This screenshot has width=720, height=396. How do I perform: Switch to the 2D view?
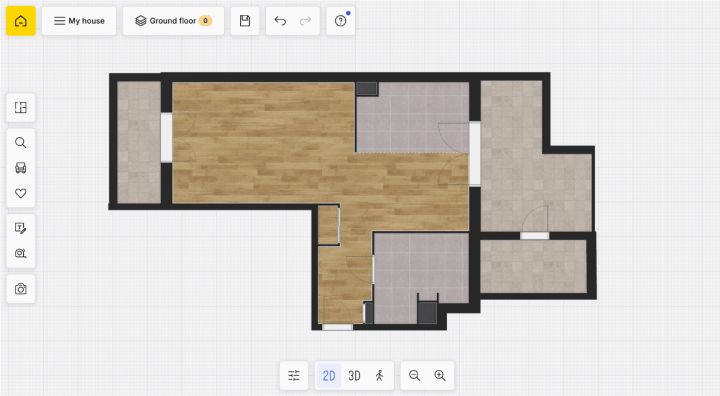[x=329, y=376]
